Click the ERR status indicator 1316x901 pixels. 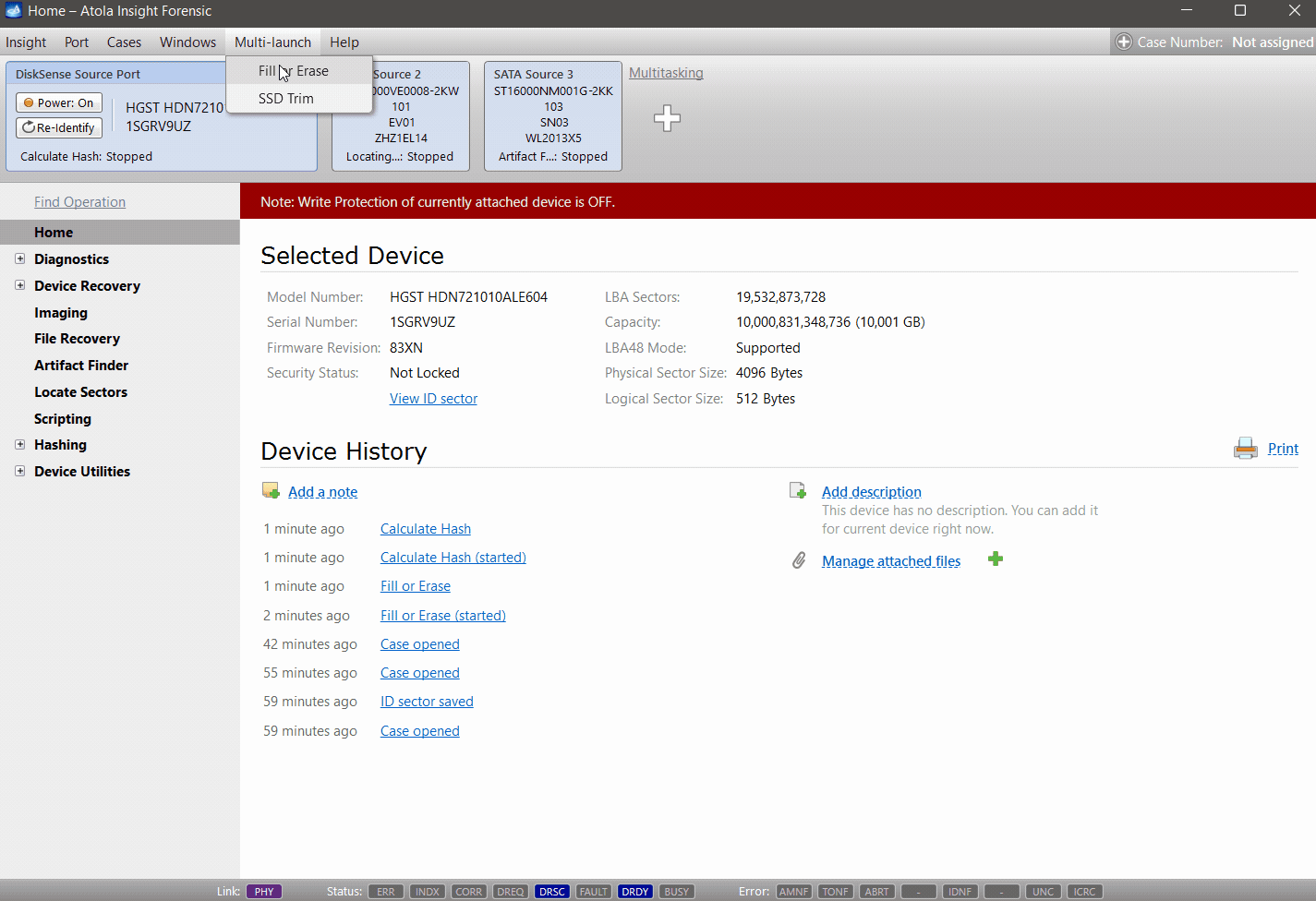pyautogui.click(x=386, y=892)
